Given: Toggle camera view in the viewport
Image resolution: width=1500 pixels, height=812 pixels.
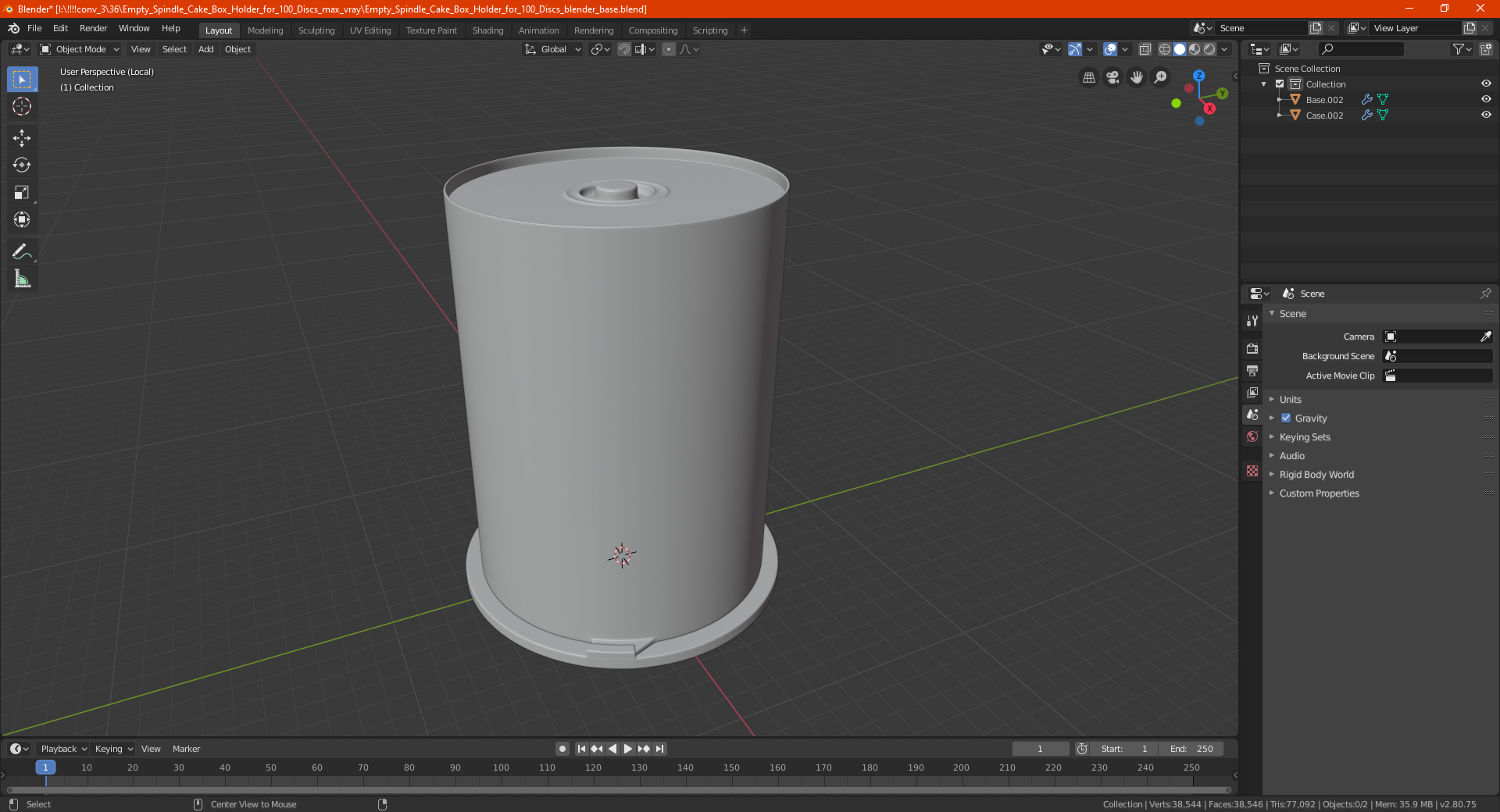Looking at the screenshot, I should tap(1112, 77).
